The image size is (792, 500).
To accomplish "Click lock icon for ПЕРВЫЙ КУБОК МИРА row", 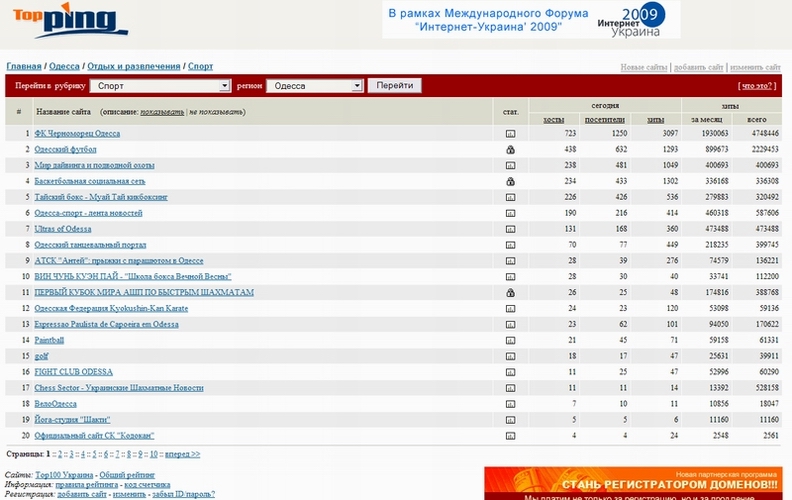I will [510, 293].
